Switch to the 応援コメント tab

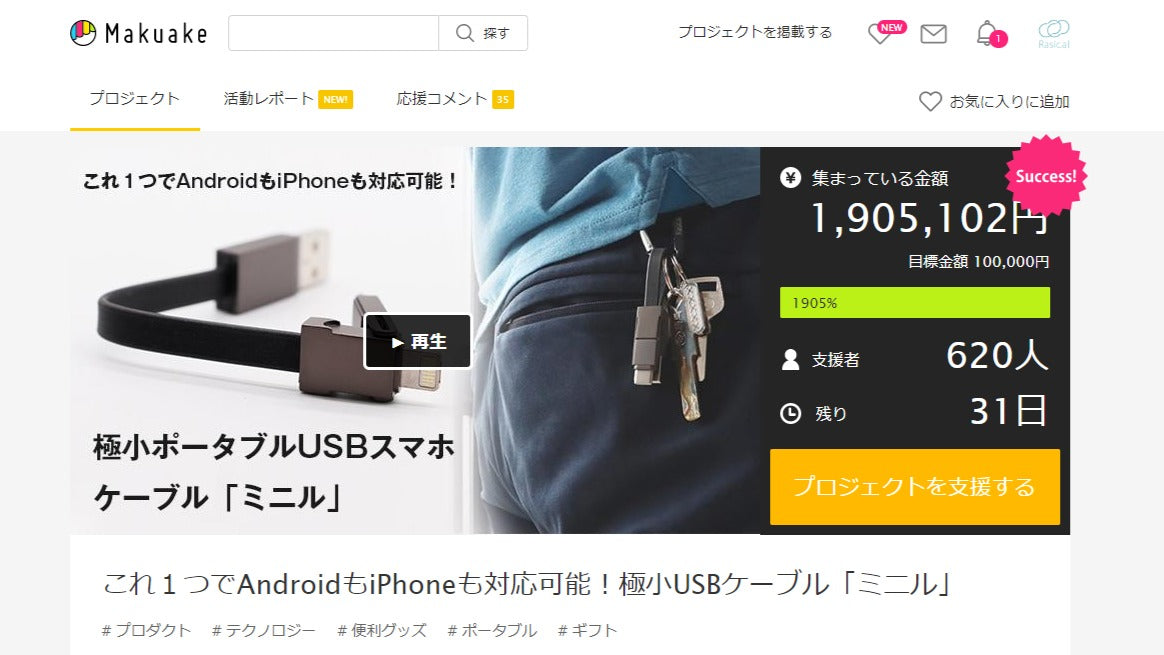click(454, 99)
